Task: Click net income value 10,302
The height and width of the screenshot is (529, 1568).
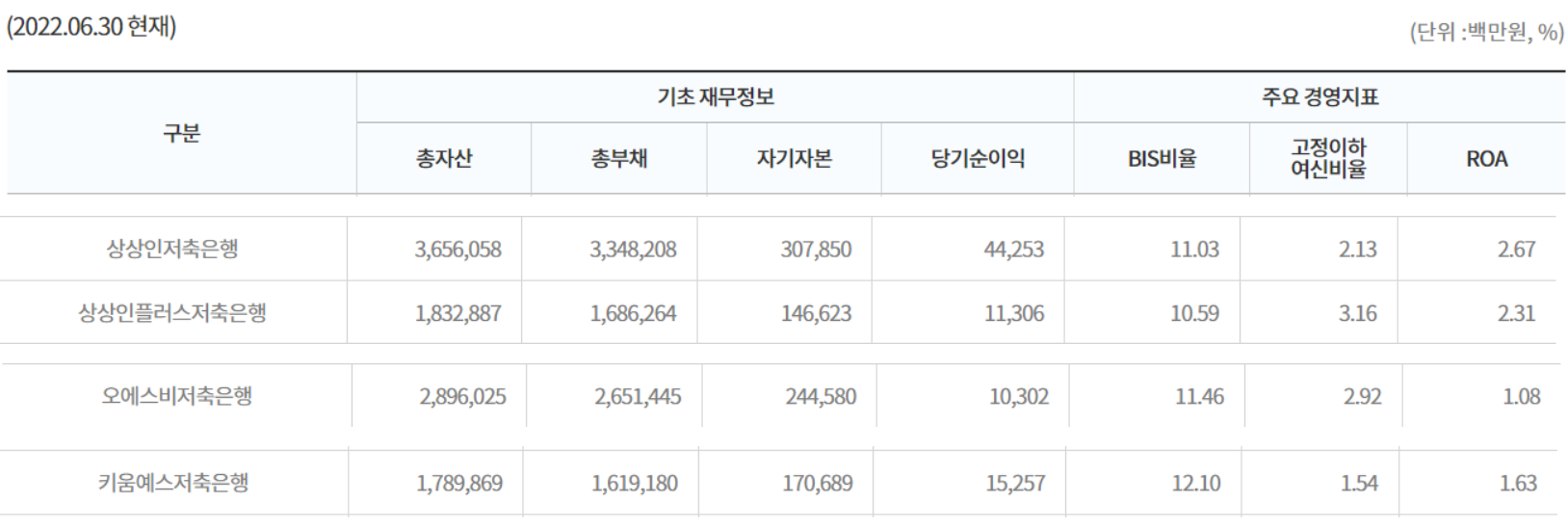Action: coord(1019,396)
